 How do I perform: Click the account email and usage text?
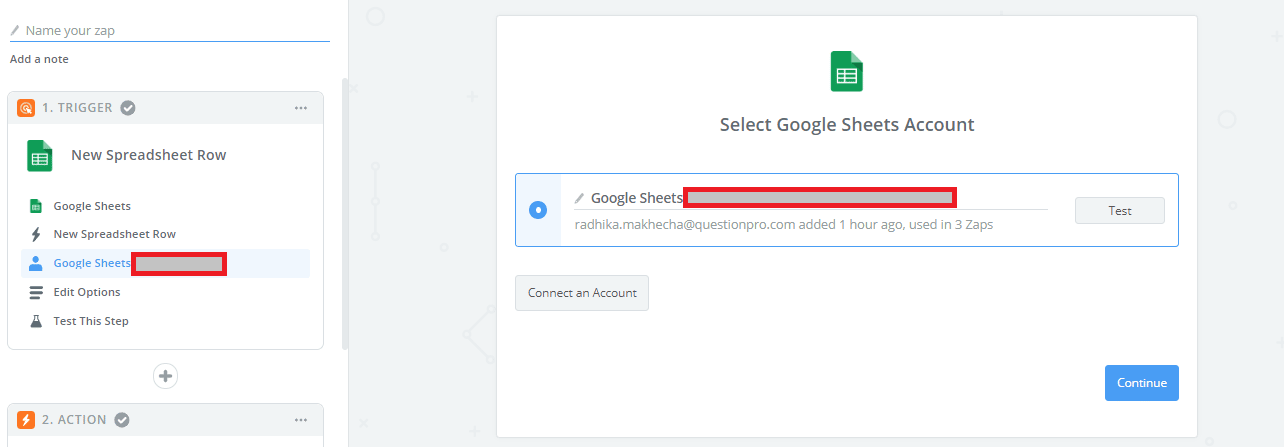coord(783,225)
